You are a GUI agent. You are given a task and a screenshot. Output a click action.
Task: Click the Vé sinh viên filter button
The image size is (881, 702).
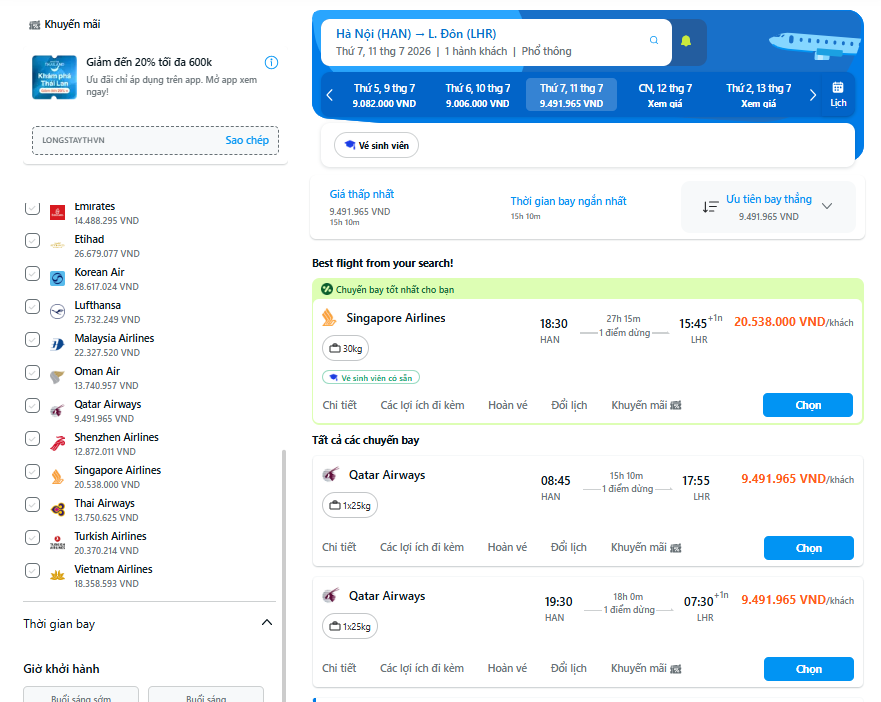[376, 146]
